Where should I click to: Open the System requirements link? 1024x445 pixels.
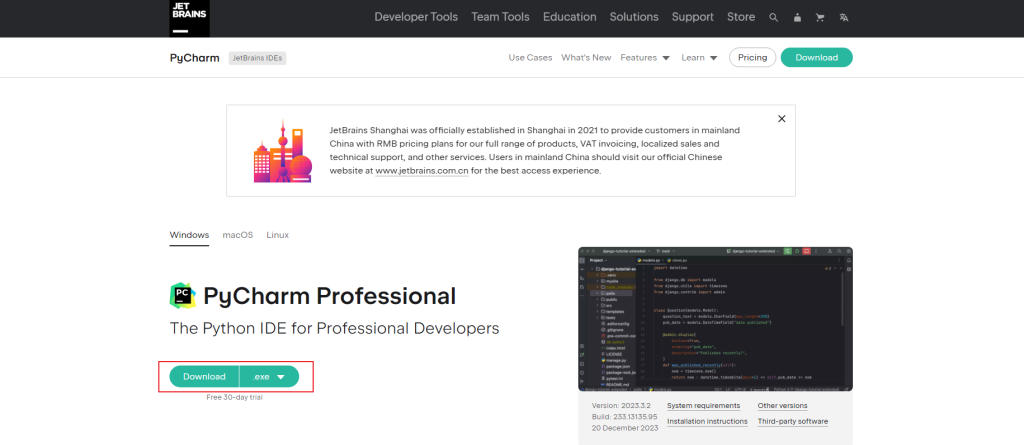pos(703,405)
